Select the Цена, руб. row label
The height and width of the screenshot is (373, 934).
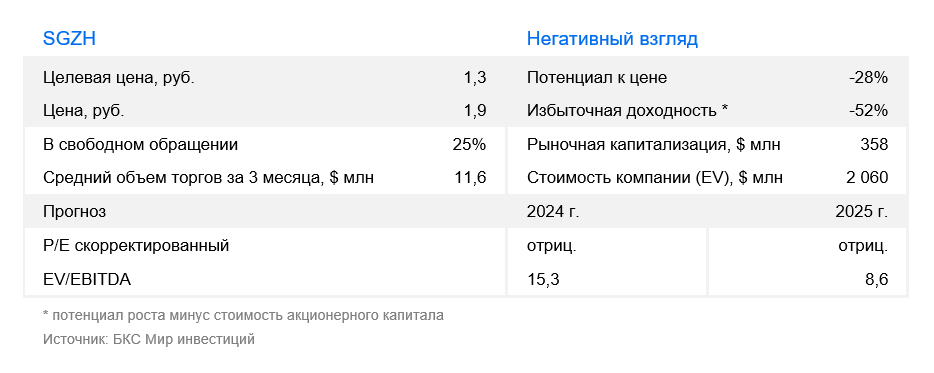click(83, 111)
